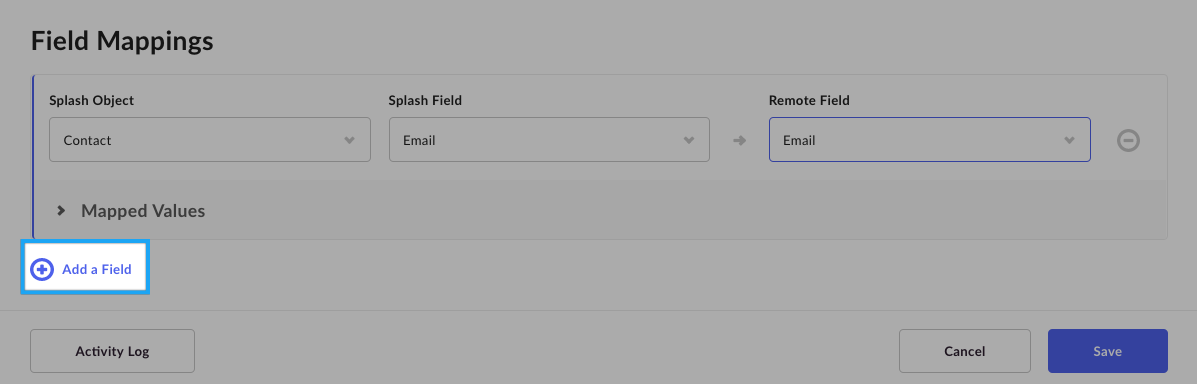Click the arrow icon between Splash and Remote fields
The image size is (1197, 384).
pos(739,140)
